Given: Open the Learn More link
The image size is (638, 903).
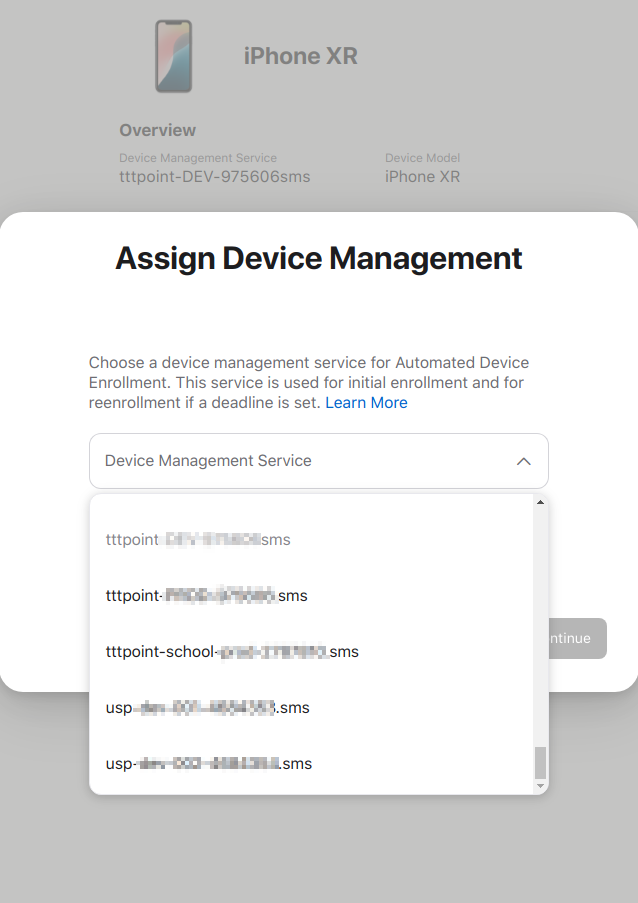Looking at the screenshot, I should tap(366, 403).
